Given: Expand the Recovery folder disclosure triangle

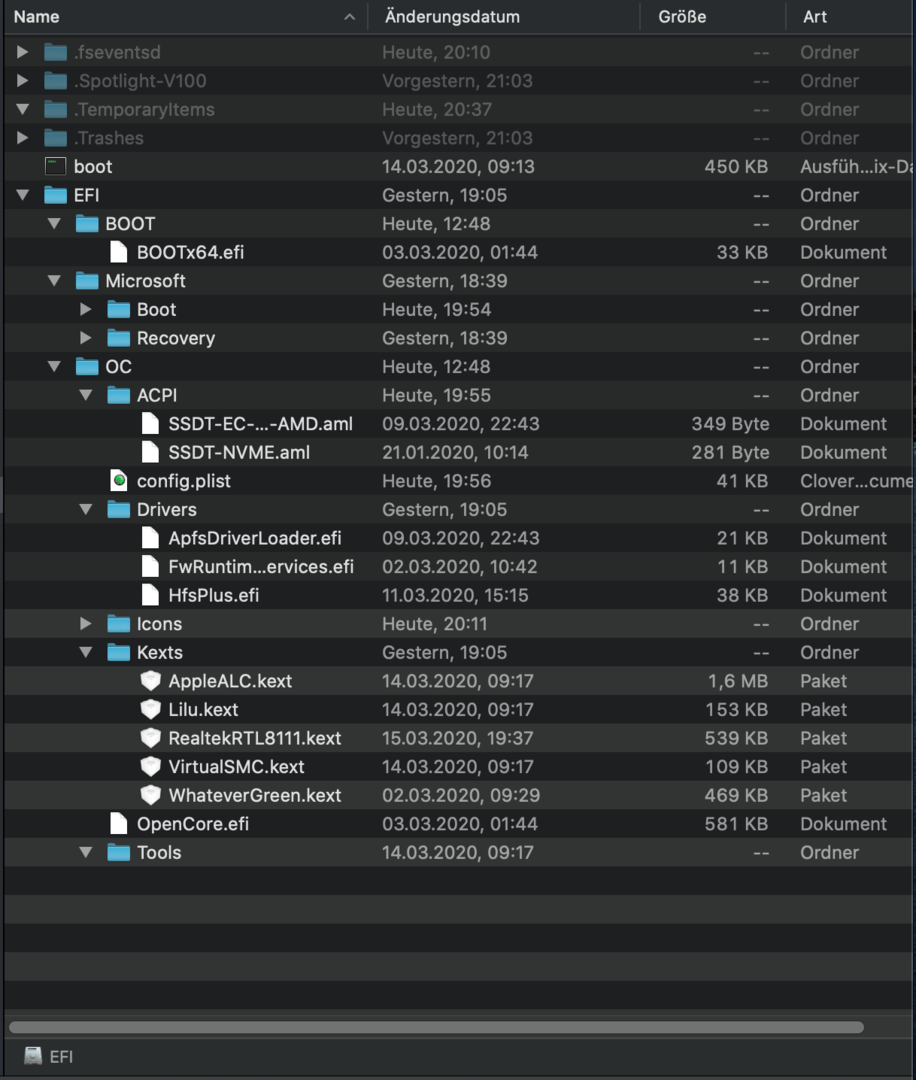Looking at the screenshot, I should [x=86, y=338].
